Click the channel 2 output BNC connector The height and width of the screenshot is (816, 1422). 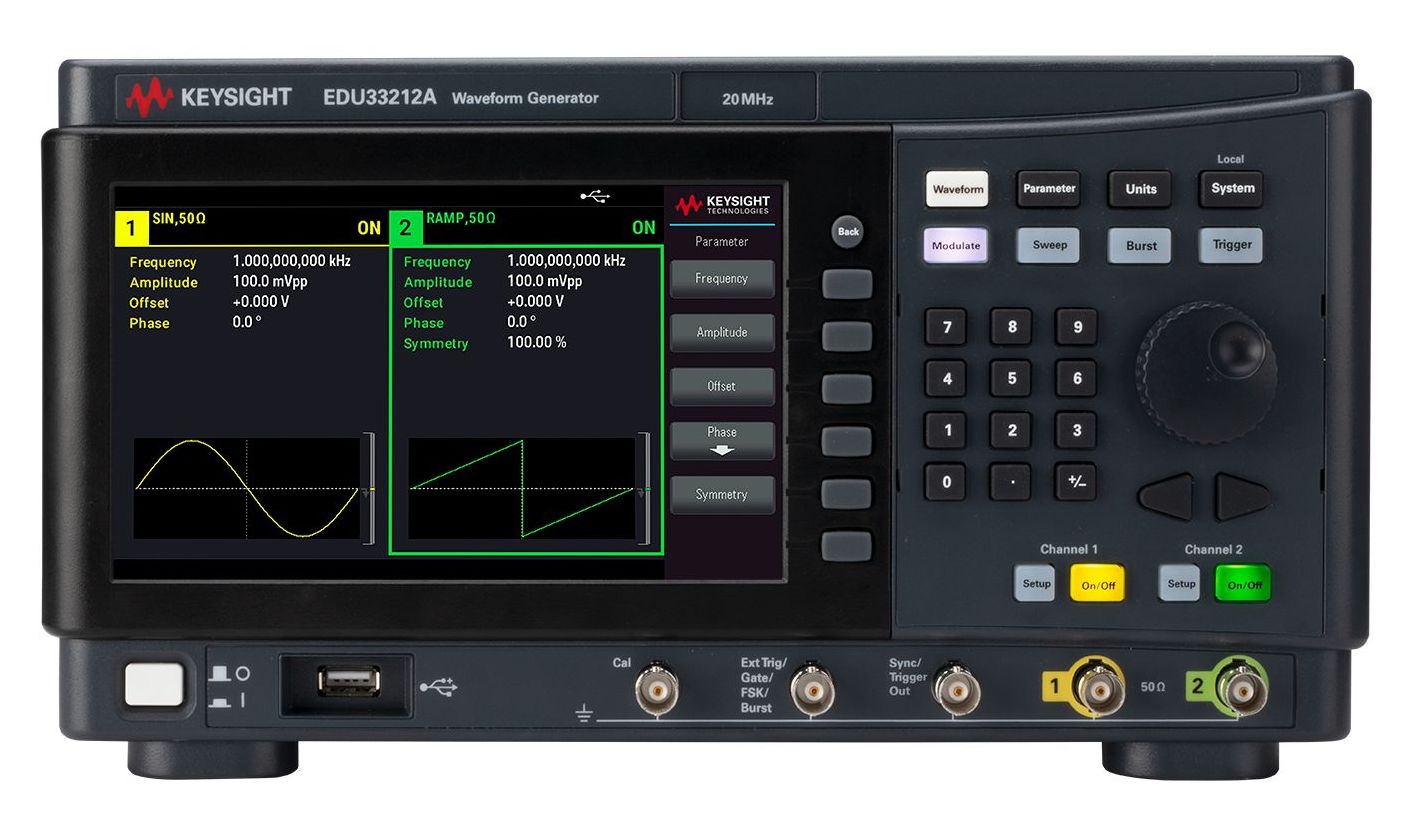coord(1241,688)
